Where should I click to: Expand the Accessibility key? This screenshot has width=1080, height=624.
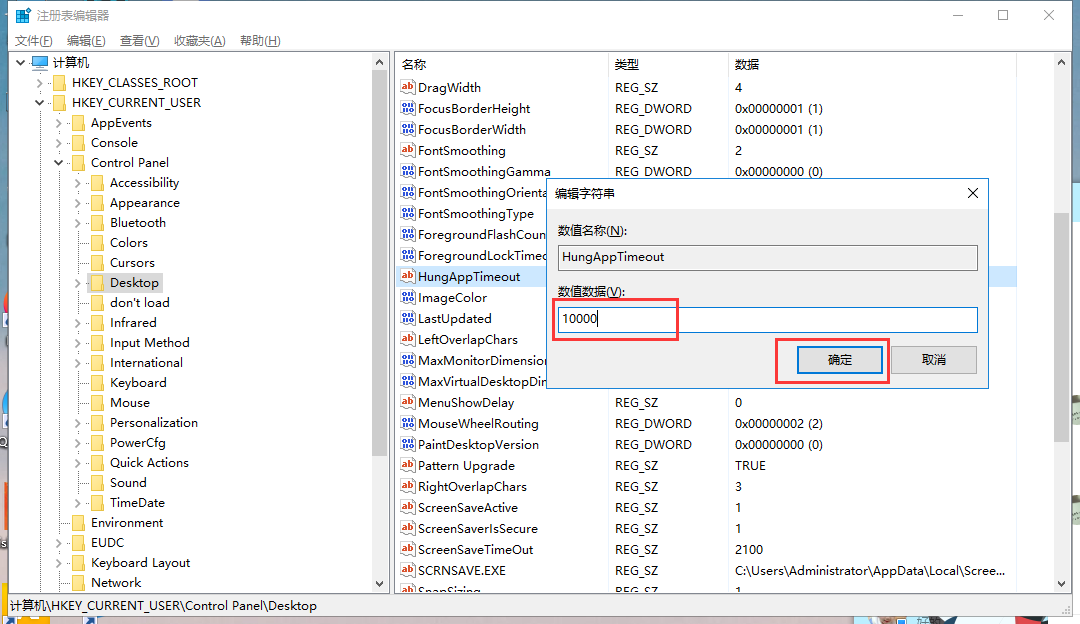(x=78, y=183)
